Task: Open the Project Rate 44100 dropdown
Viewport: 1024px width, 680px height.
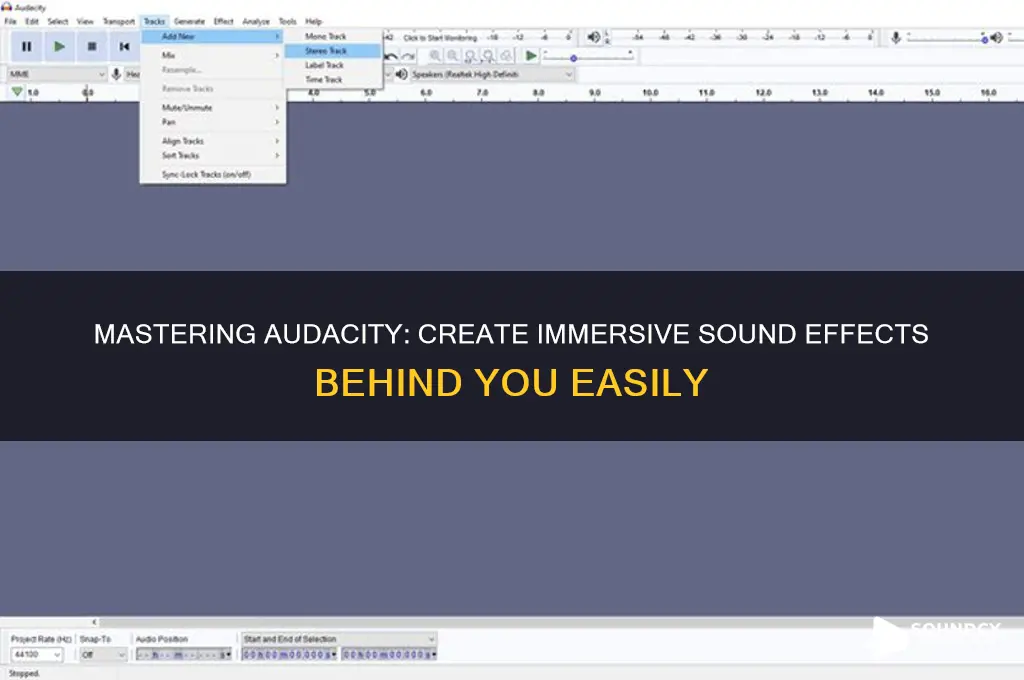Action: pos(37,654)
